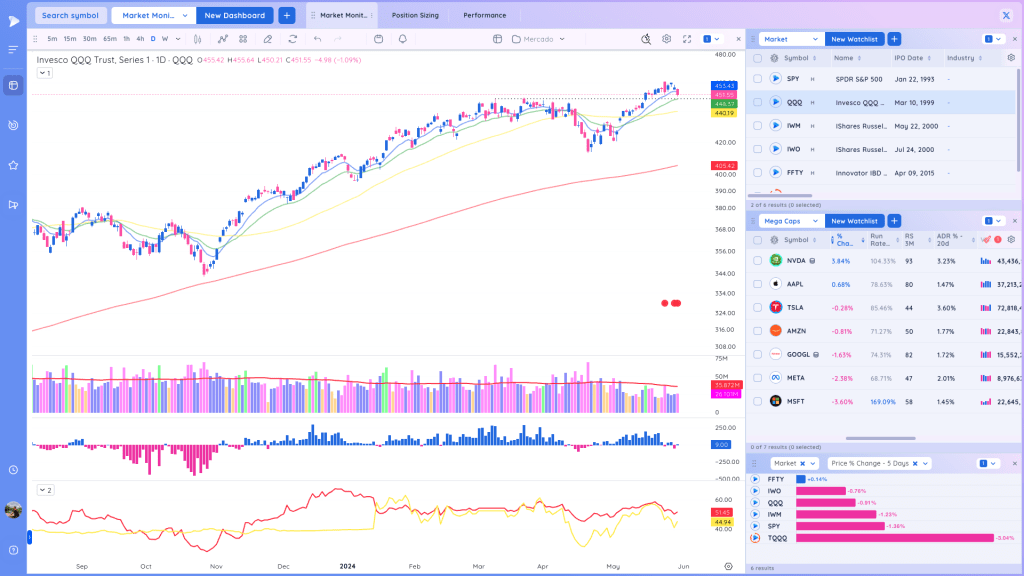This screenshot has width=1024, height=576.
Task: Click the undo arrow in chart toolbar
Action: coord(317,39)
